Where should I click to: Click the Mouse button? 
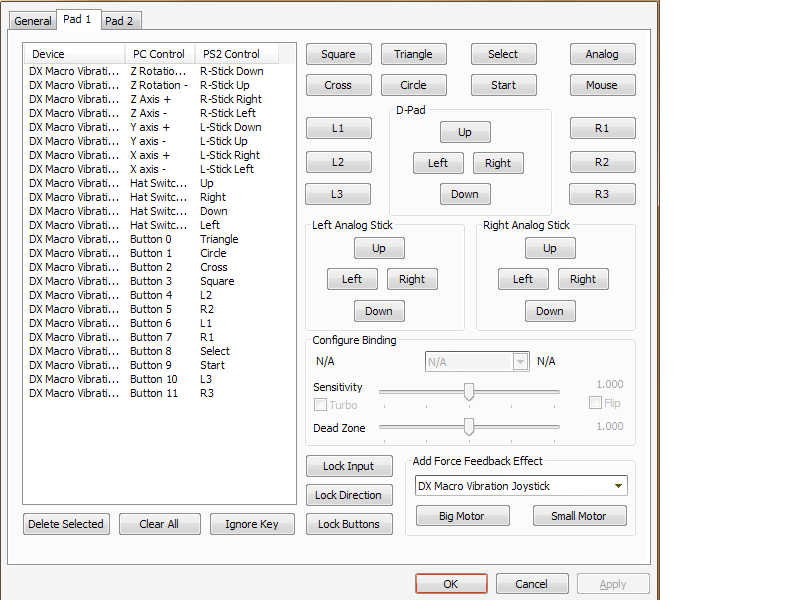coord(602,85)
